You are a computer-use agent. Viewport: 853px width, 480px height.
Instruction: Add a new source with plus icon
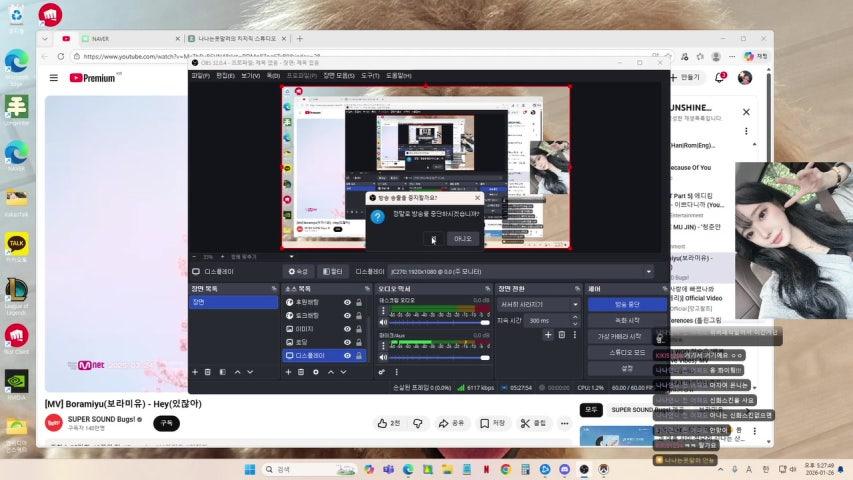click(288, 372)
